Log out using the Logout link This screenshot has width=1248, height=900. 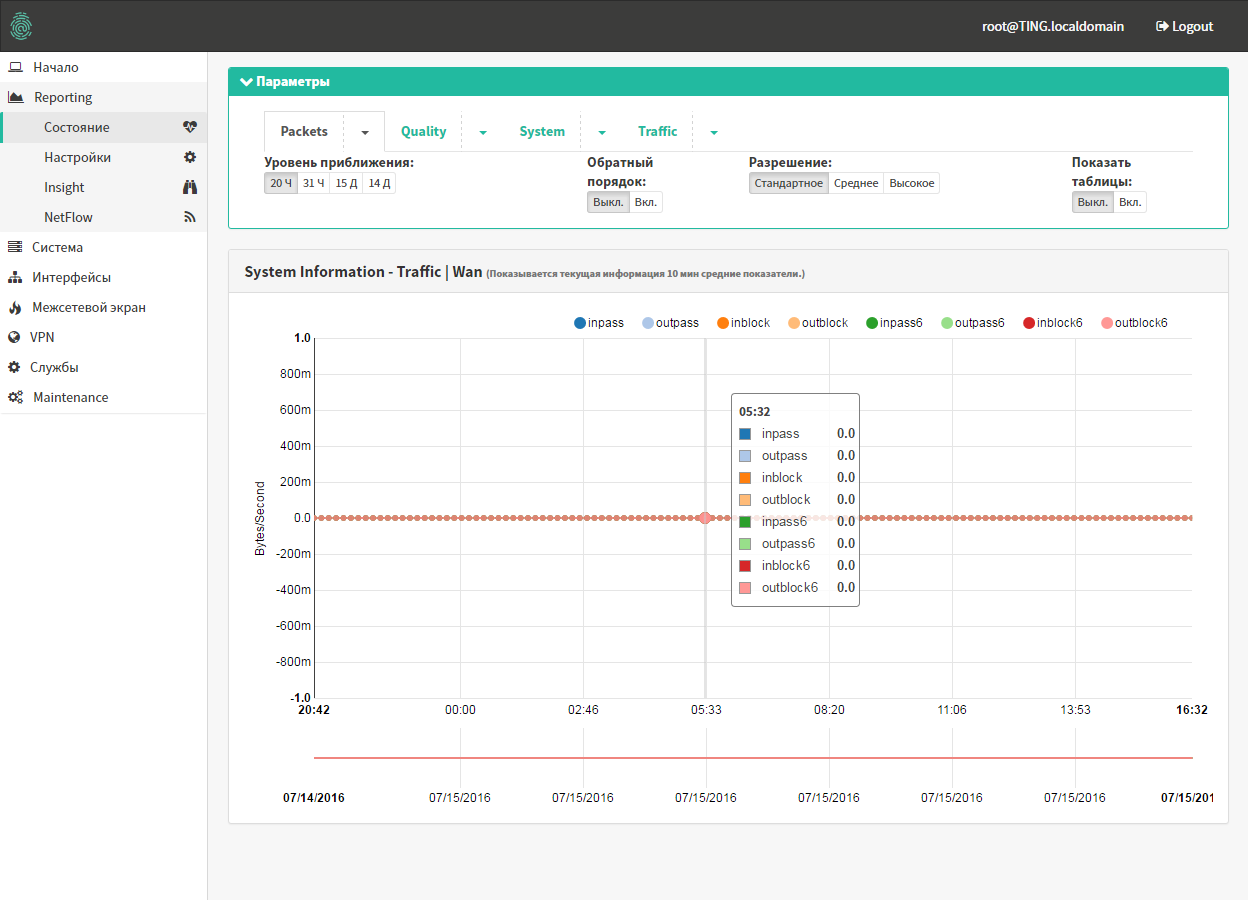pyautogui.click(x=1184, y=26)
